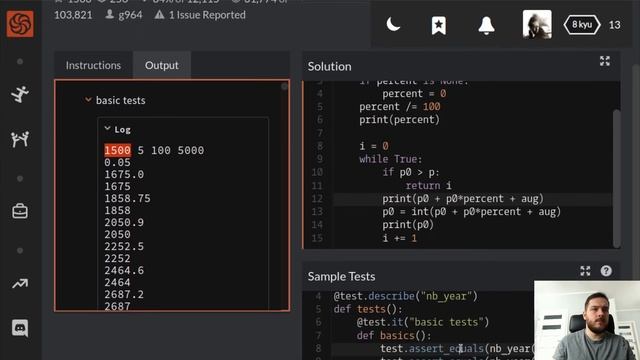Click the honor score 13

[614, 25]
